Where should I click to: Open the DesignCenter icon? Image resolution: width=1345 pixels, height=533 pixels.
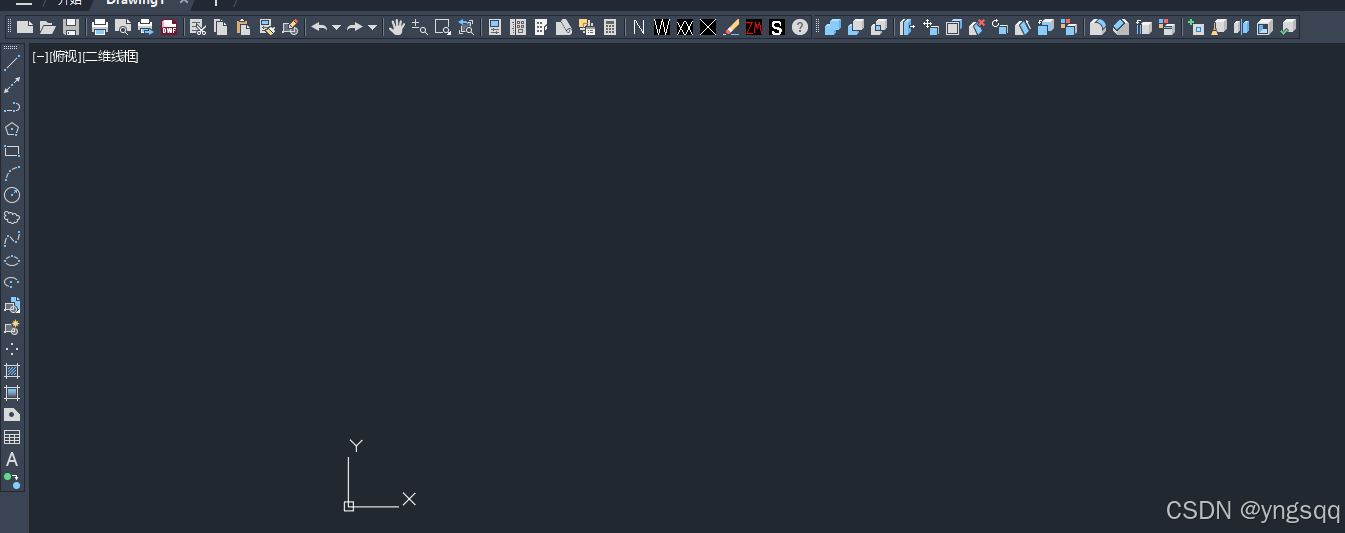[518, 27]
